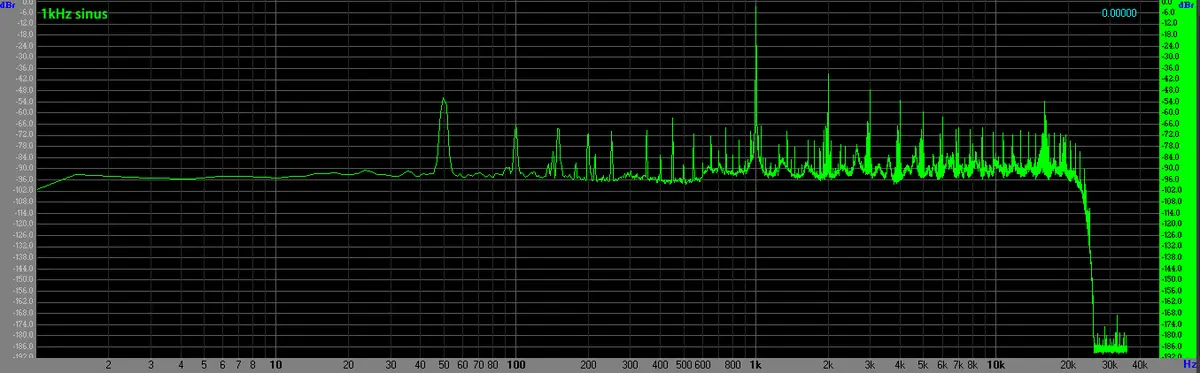Click the bold 10 frequency axis label
The width and height of the screenshot is (1200, 373).
pos(276,365)
